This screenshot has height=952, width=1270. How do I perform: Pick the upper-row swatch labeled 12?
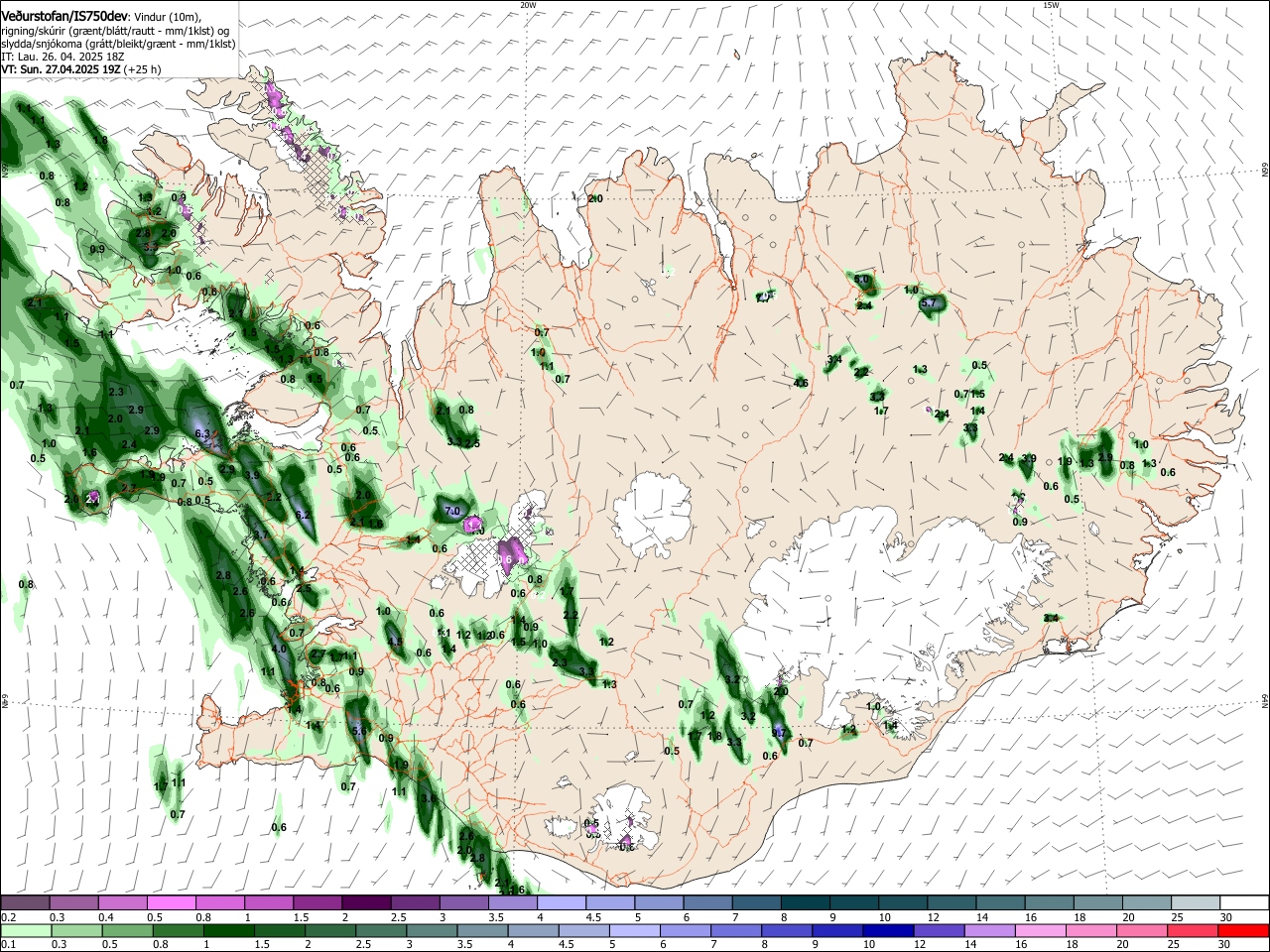click(951, 902)
